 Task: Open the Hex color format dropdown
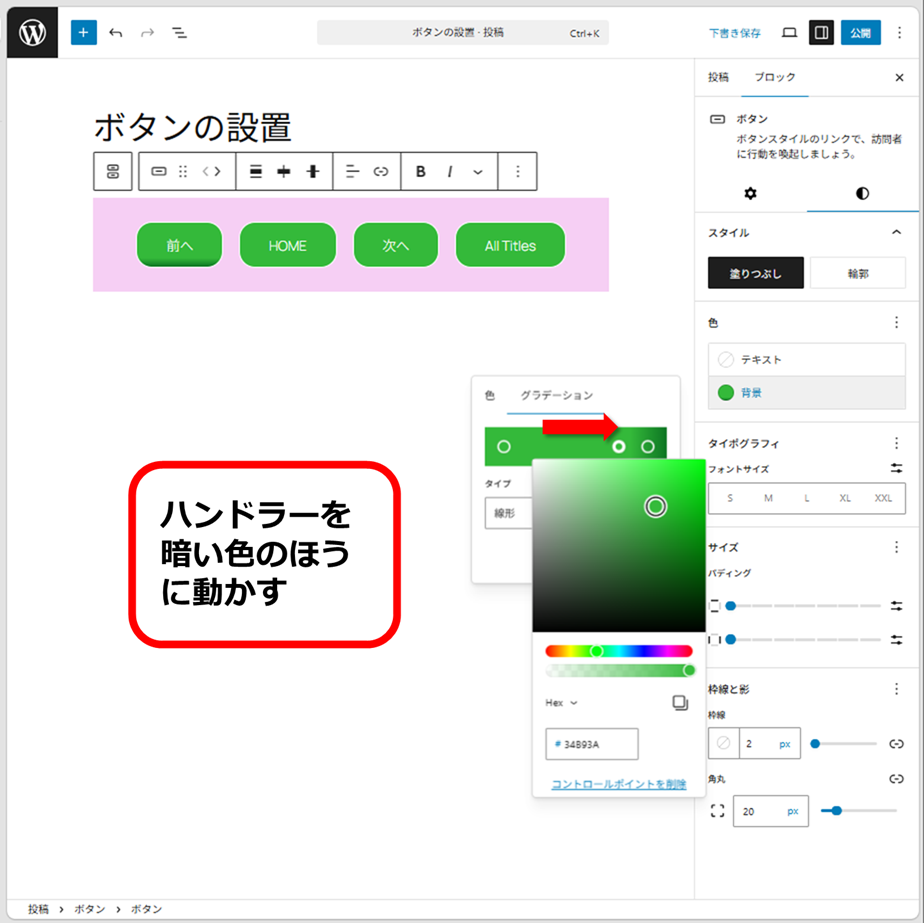click(x=562, y=703)
